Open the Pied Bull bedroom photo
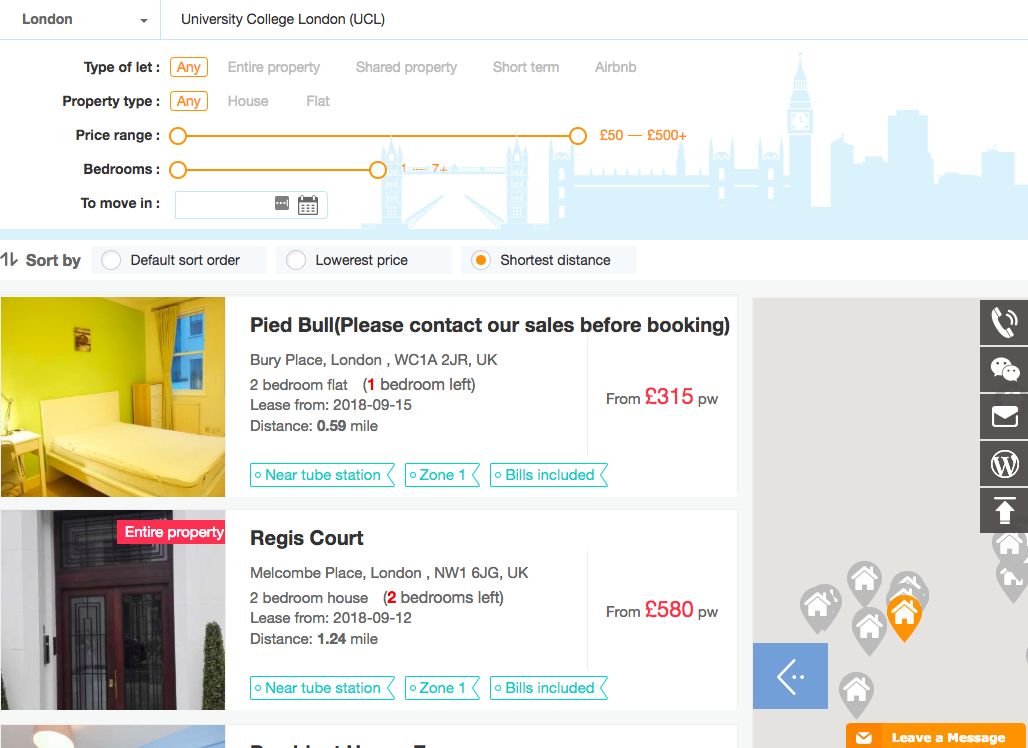 point(113,397)
